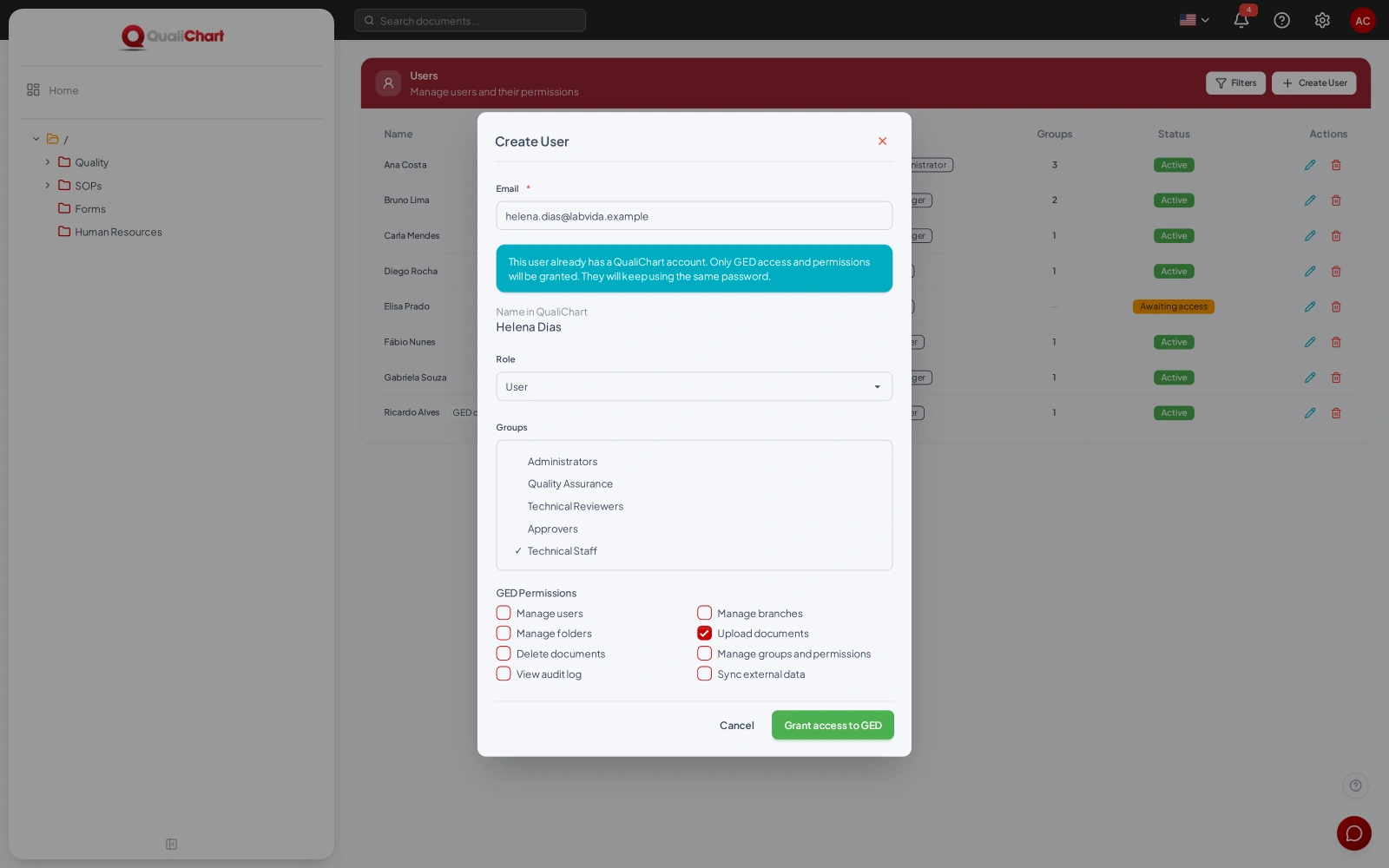
Task: Enable the Sync external data permission
Action: 704,674
